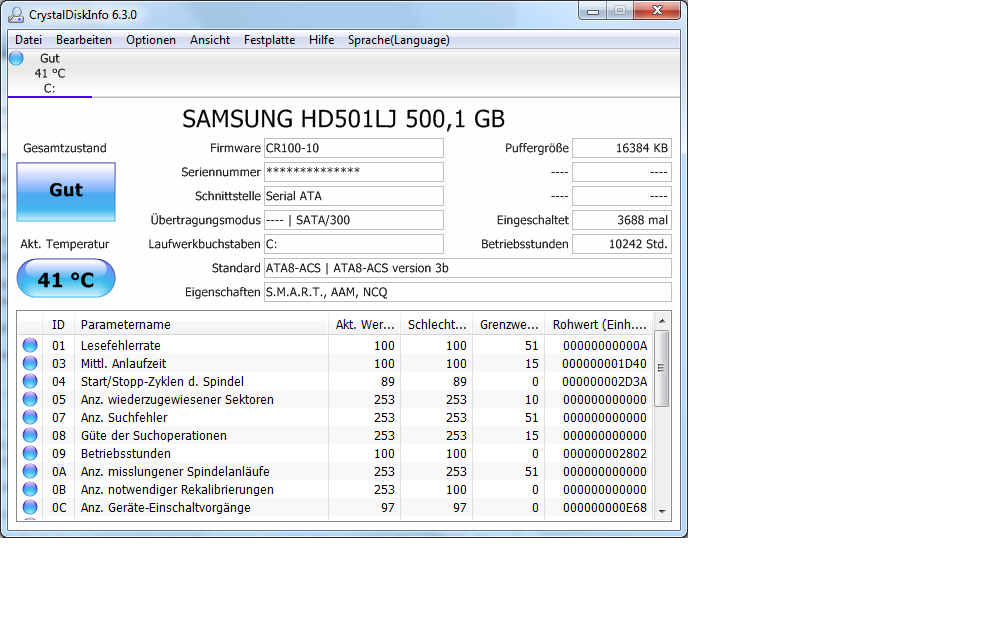
Task: Close the CrystalDiskInfo window
Action: tap(657, 11)
